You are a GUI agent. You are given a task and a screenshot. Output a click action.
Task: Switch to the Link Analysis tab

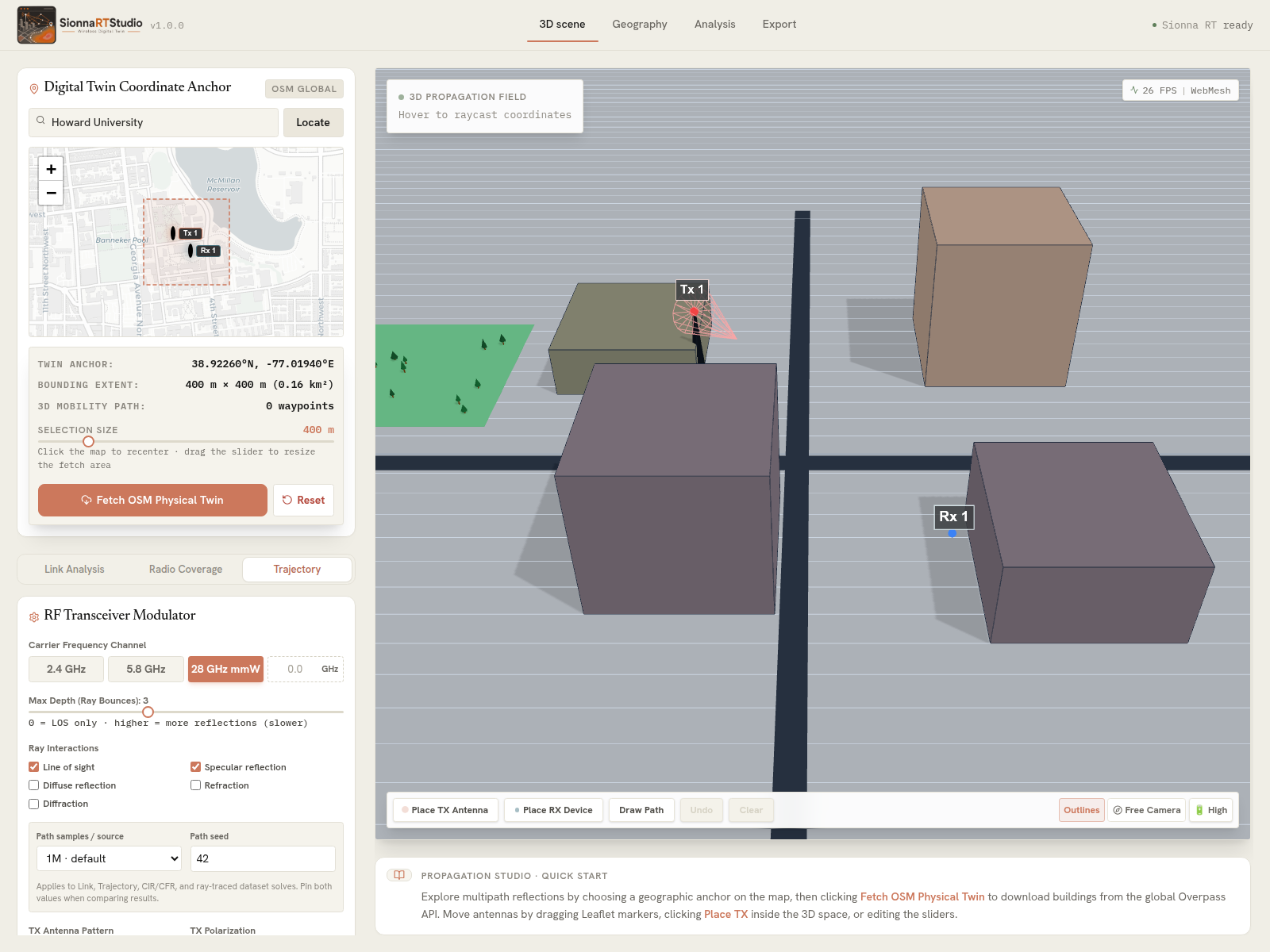(75, 569)
